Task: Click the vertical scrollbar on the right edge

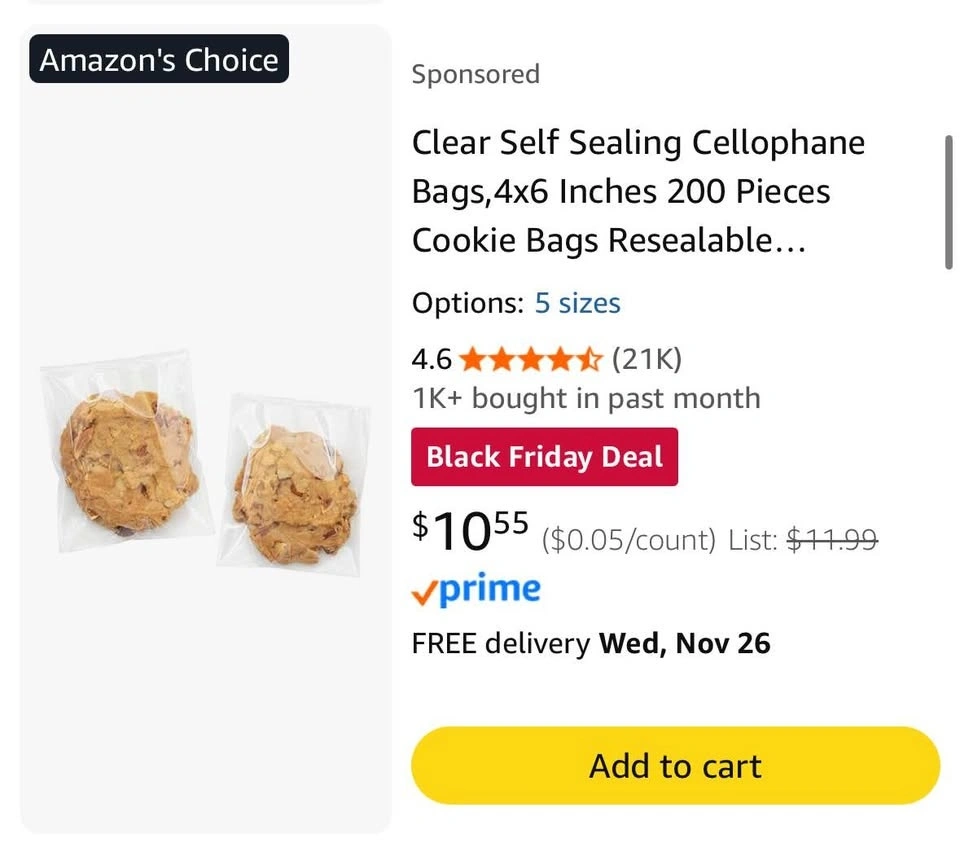Action: [x=948, y=200]
